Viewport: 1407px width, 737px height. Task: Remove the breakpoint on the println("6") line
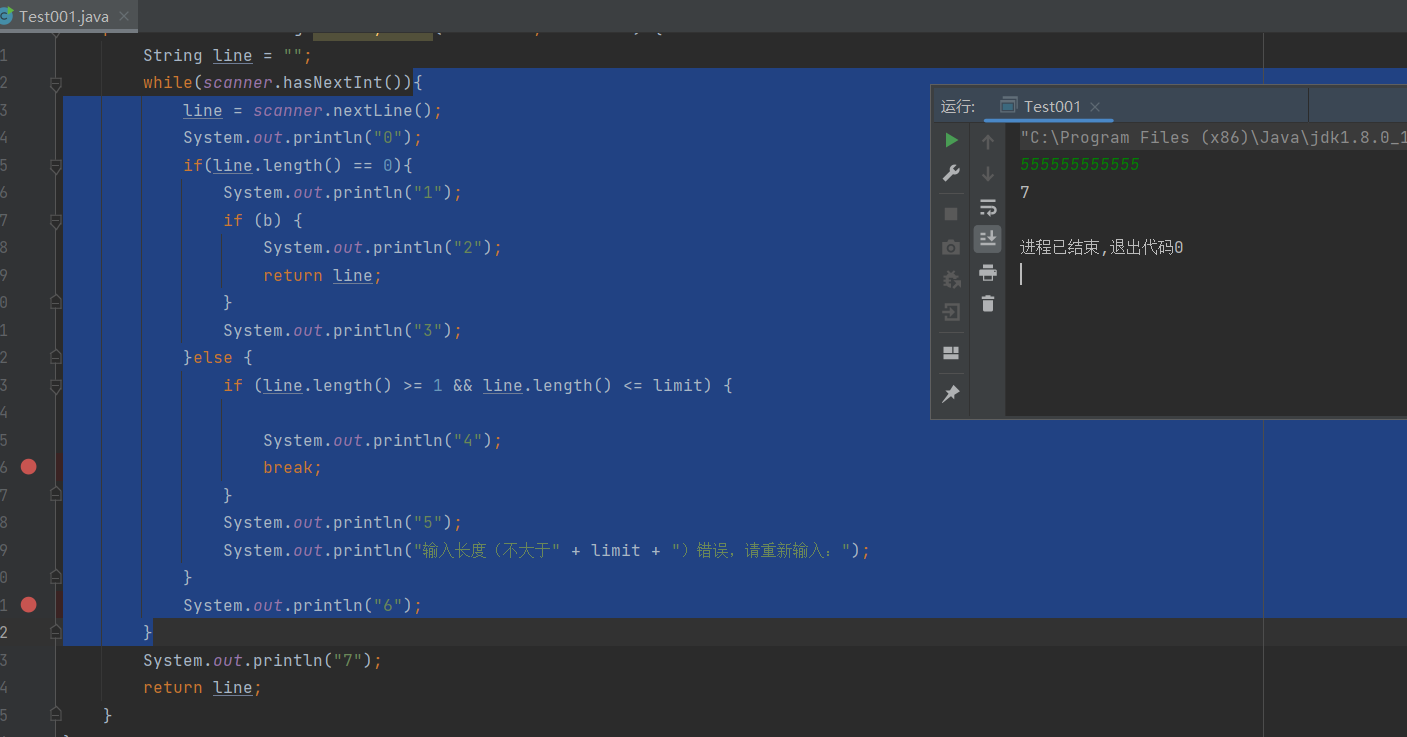click(28, 604)
